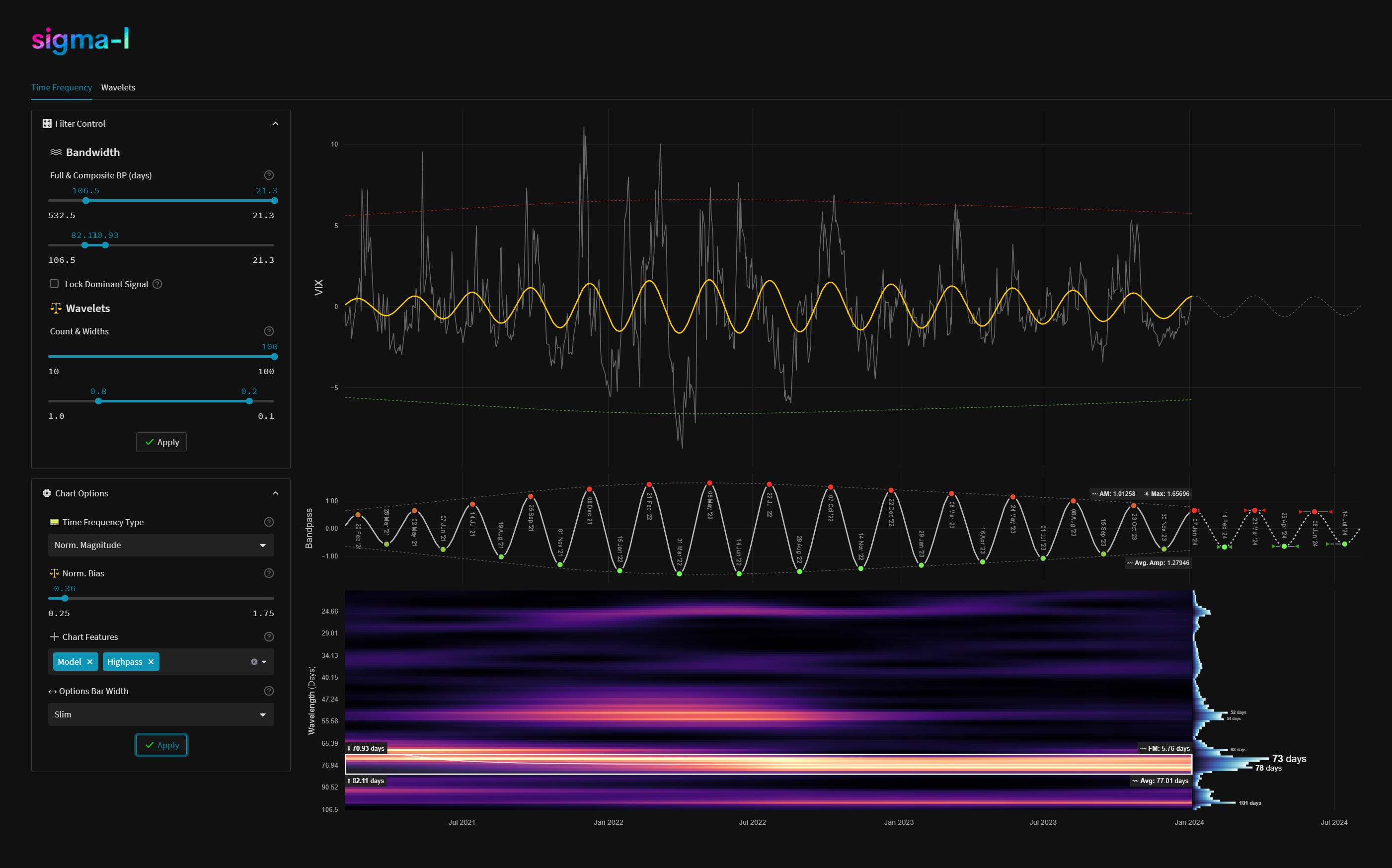
Task: Click the 31 Mar '22 trough marker
Action: [679, 573]
